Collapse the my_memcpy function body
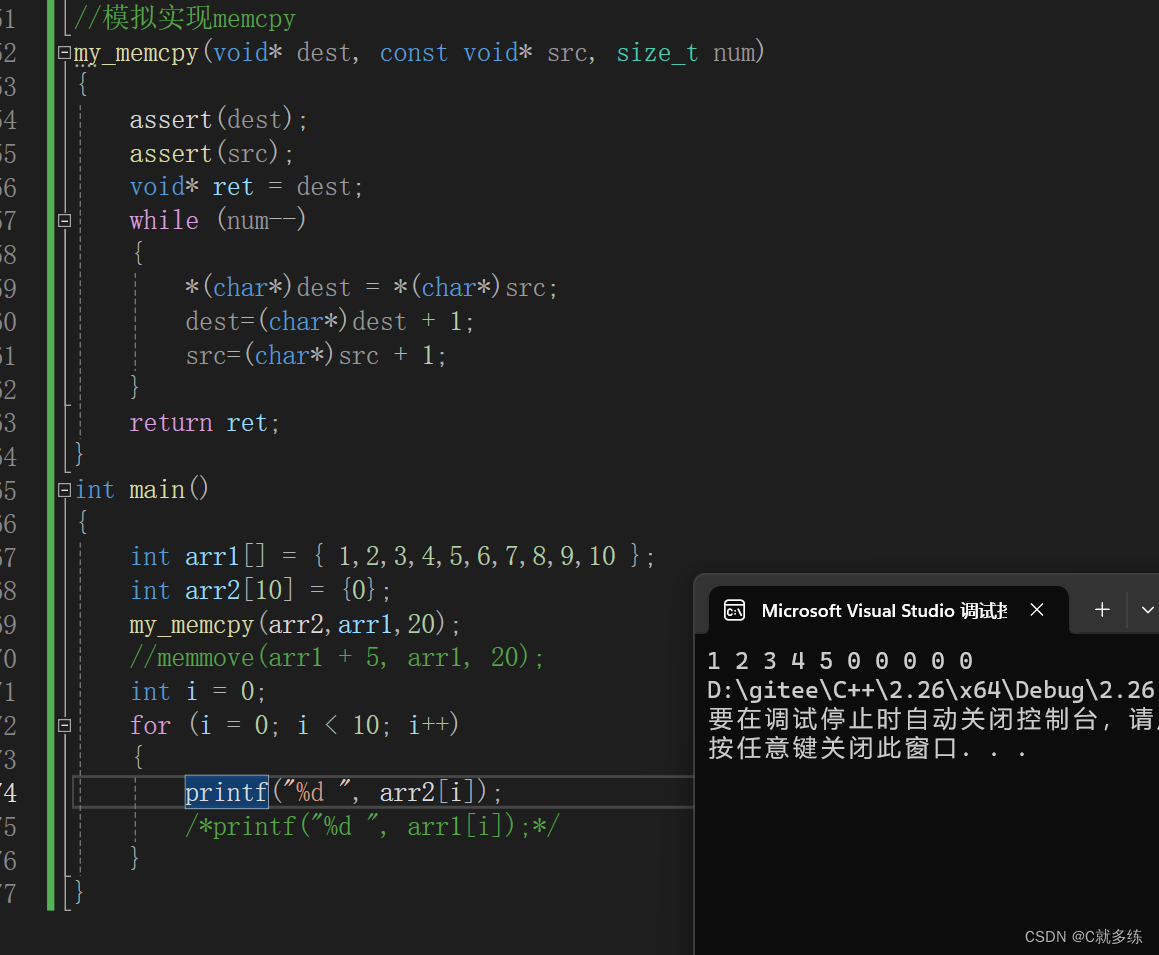This screenshot has height=955, width=1159. point(63,53)
